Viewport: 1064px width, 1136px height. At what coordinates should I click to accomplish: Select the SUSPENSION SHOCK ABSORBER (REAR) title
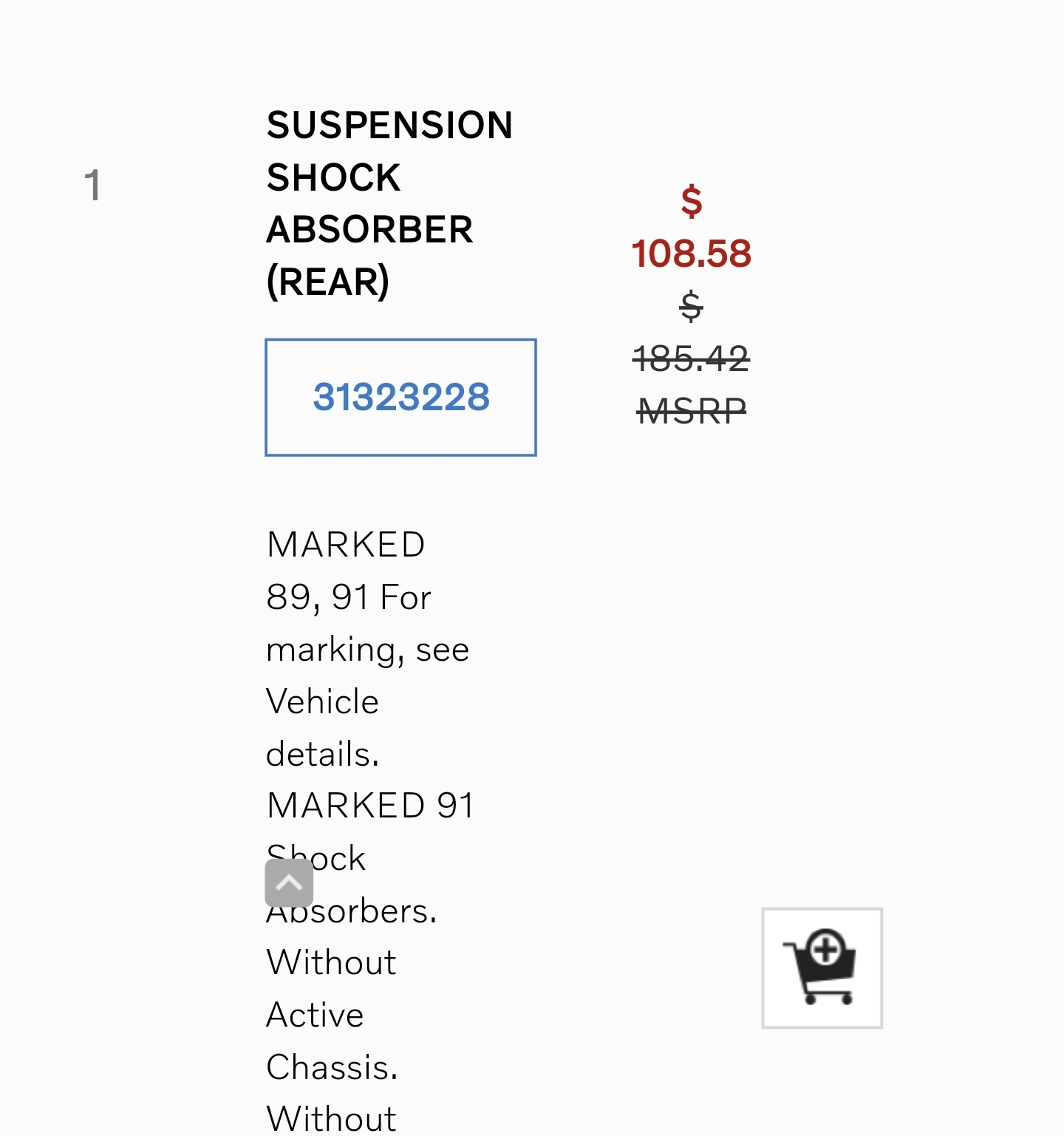click(x=389, y=203)
